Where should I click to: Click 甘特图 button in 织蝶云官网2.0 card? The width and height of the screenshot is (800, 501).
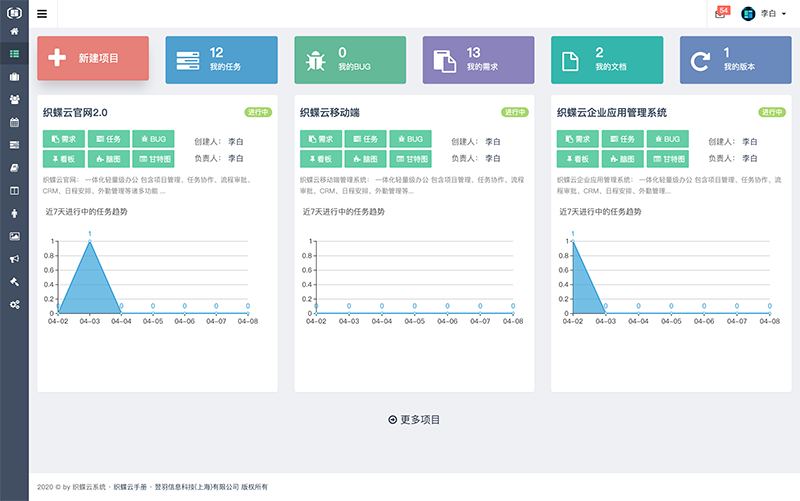pos(153,158)
